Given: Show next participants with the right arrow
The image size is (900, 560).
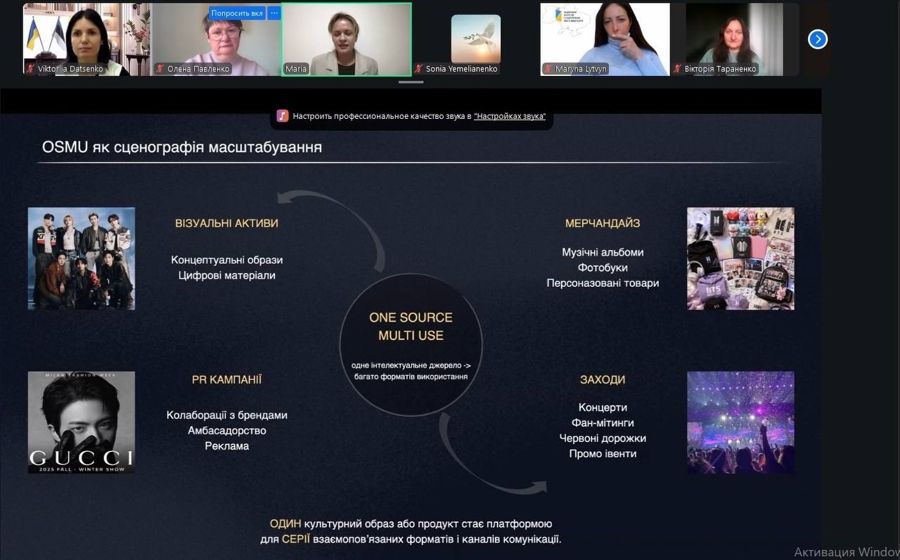Looking at the screenshot, I should (817, 39).
